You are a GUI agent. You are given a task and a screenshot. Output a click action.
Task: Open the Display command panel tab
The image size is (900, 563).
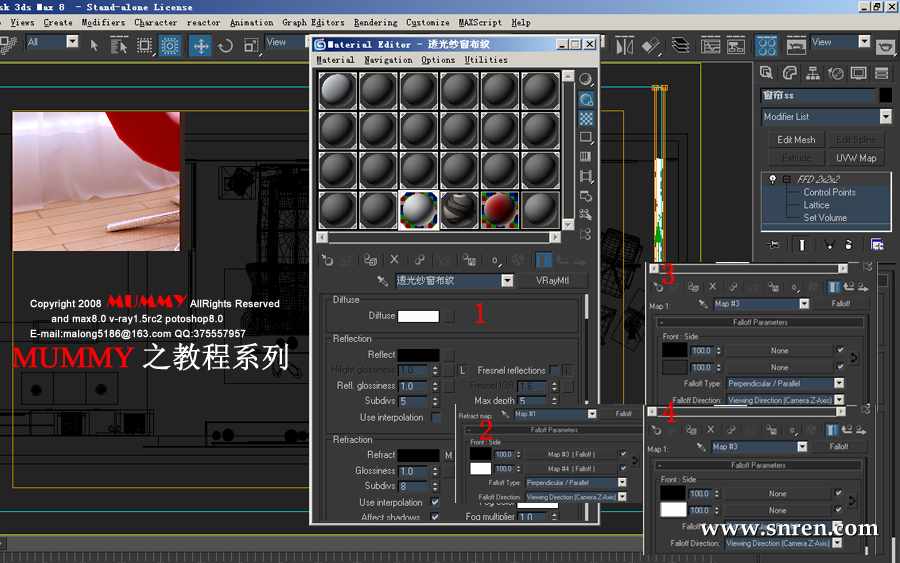click(x=859, y=73)
